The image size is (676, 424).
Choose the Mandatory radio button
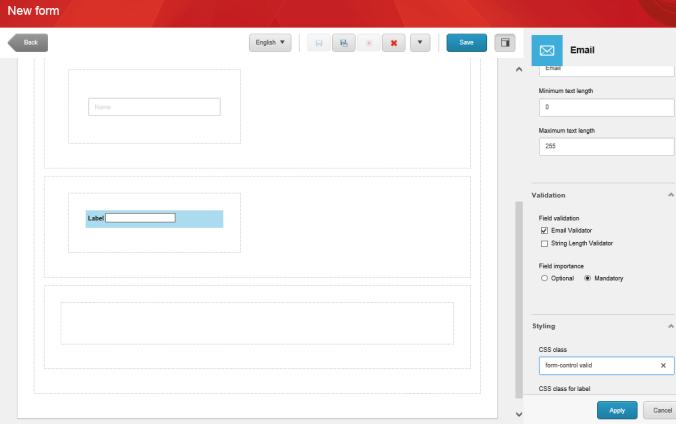point(587,278)
